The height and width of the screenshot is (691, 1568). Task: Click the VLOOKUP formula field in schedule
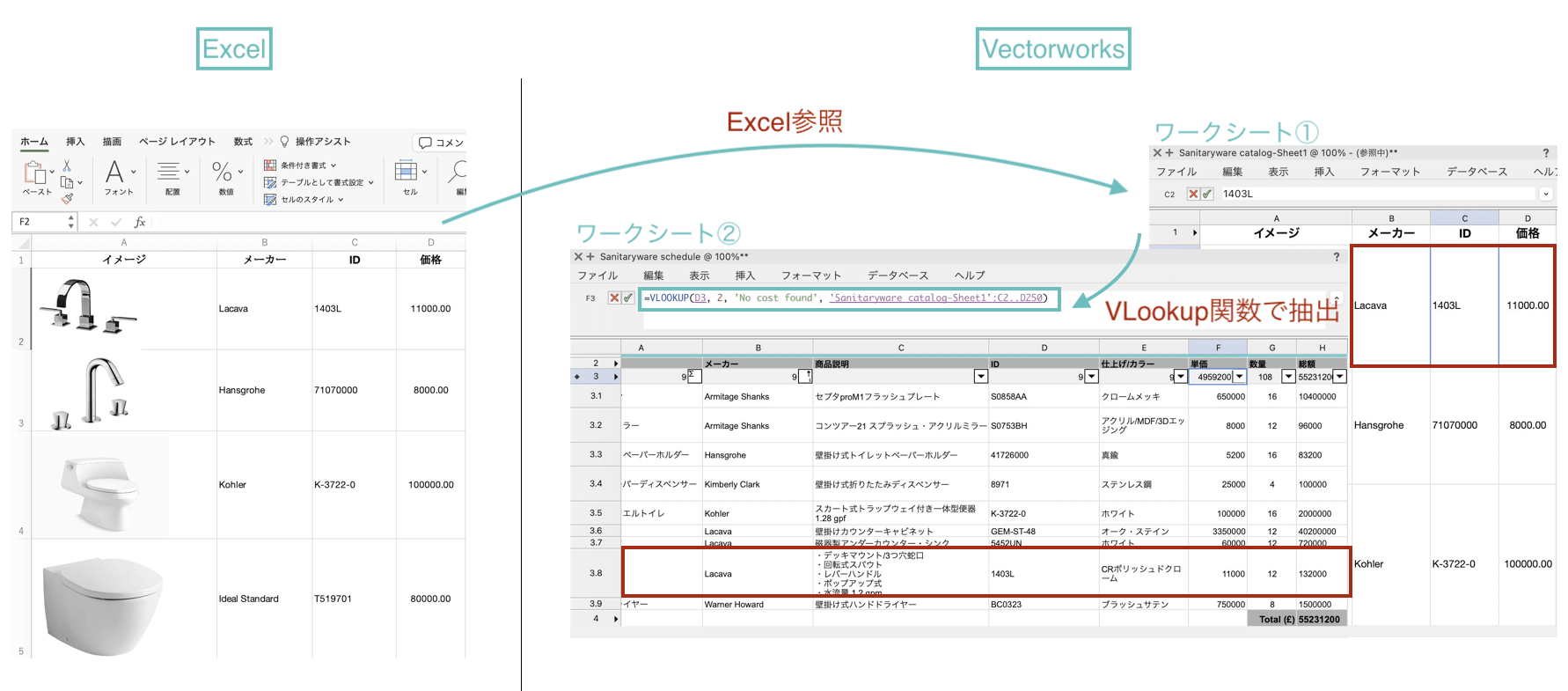(849, 298)
